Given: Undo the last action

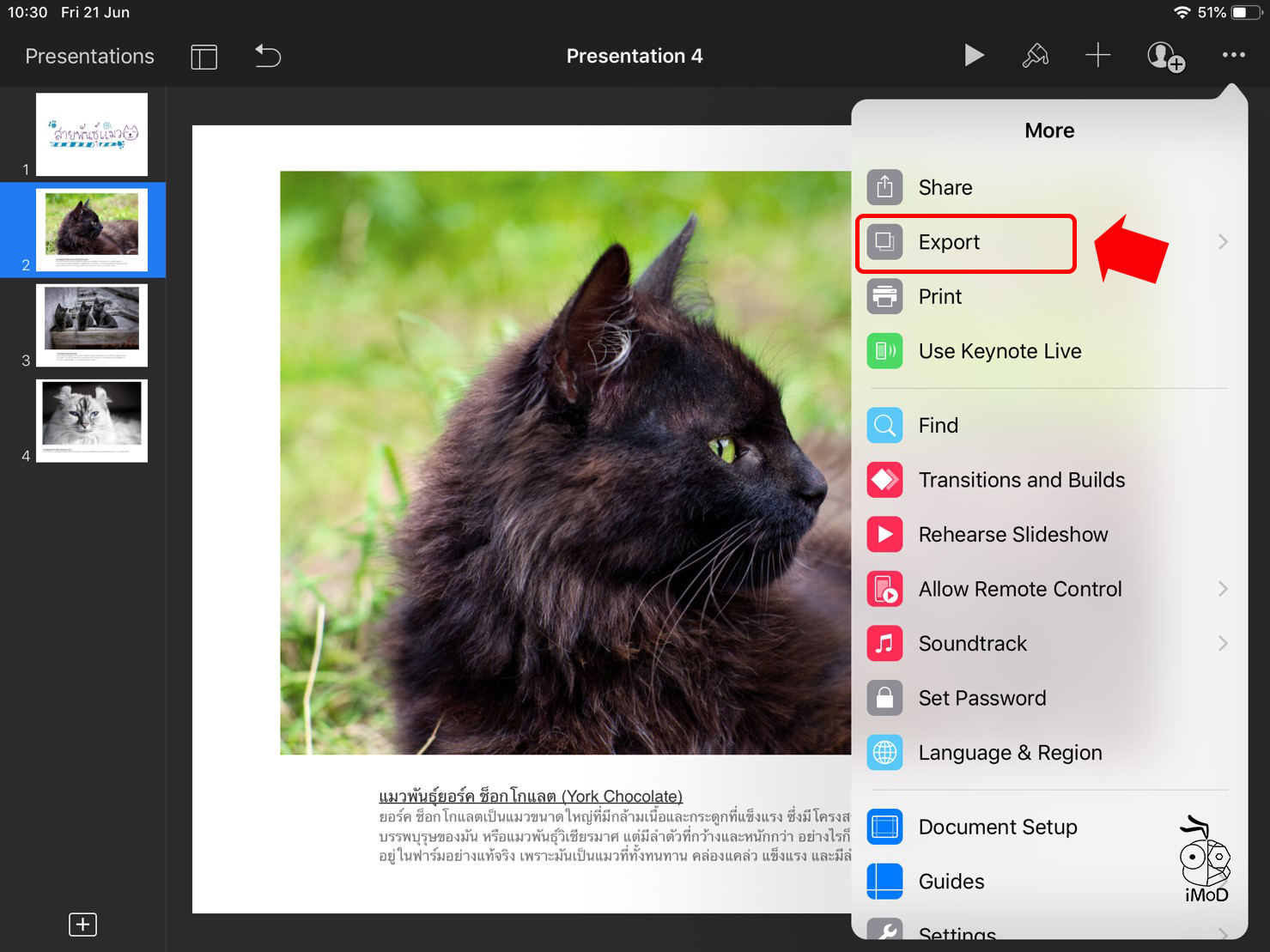Looking at the screenshot, I should pos(268,57).
